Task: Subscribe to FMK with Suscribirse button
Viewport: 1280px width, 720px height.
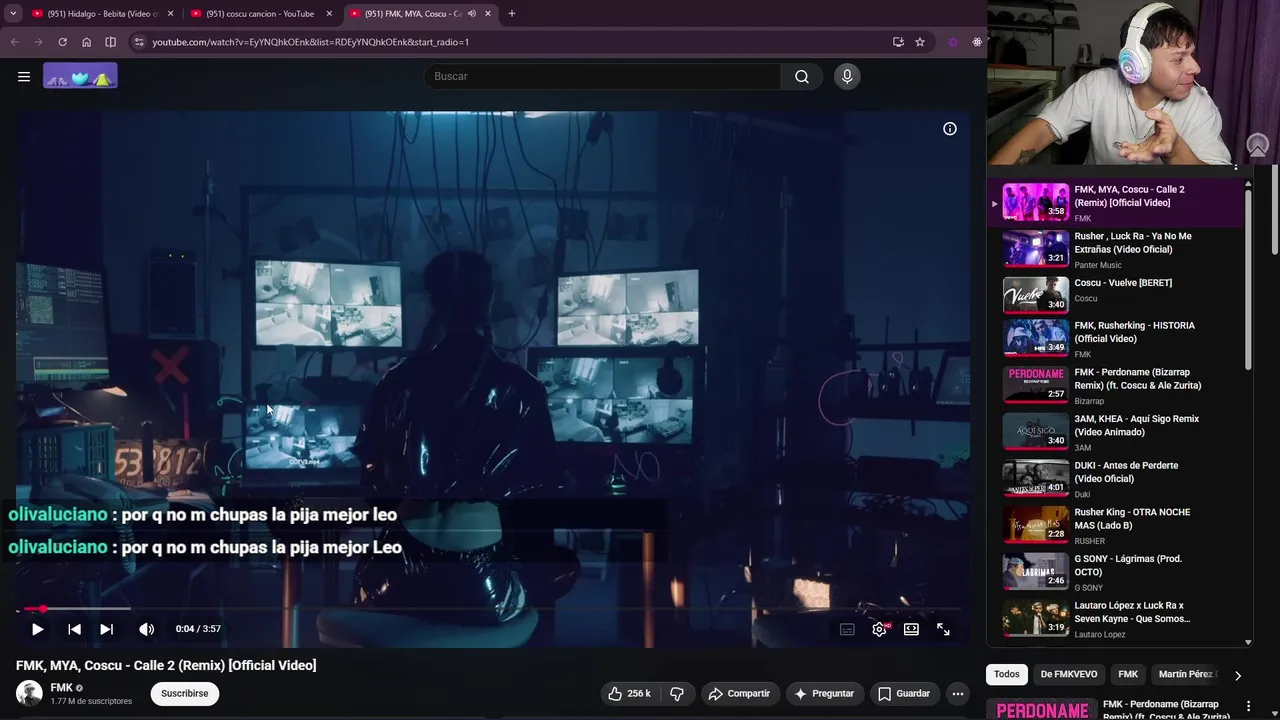Action: [x=185, y=693]
